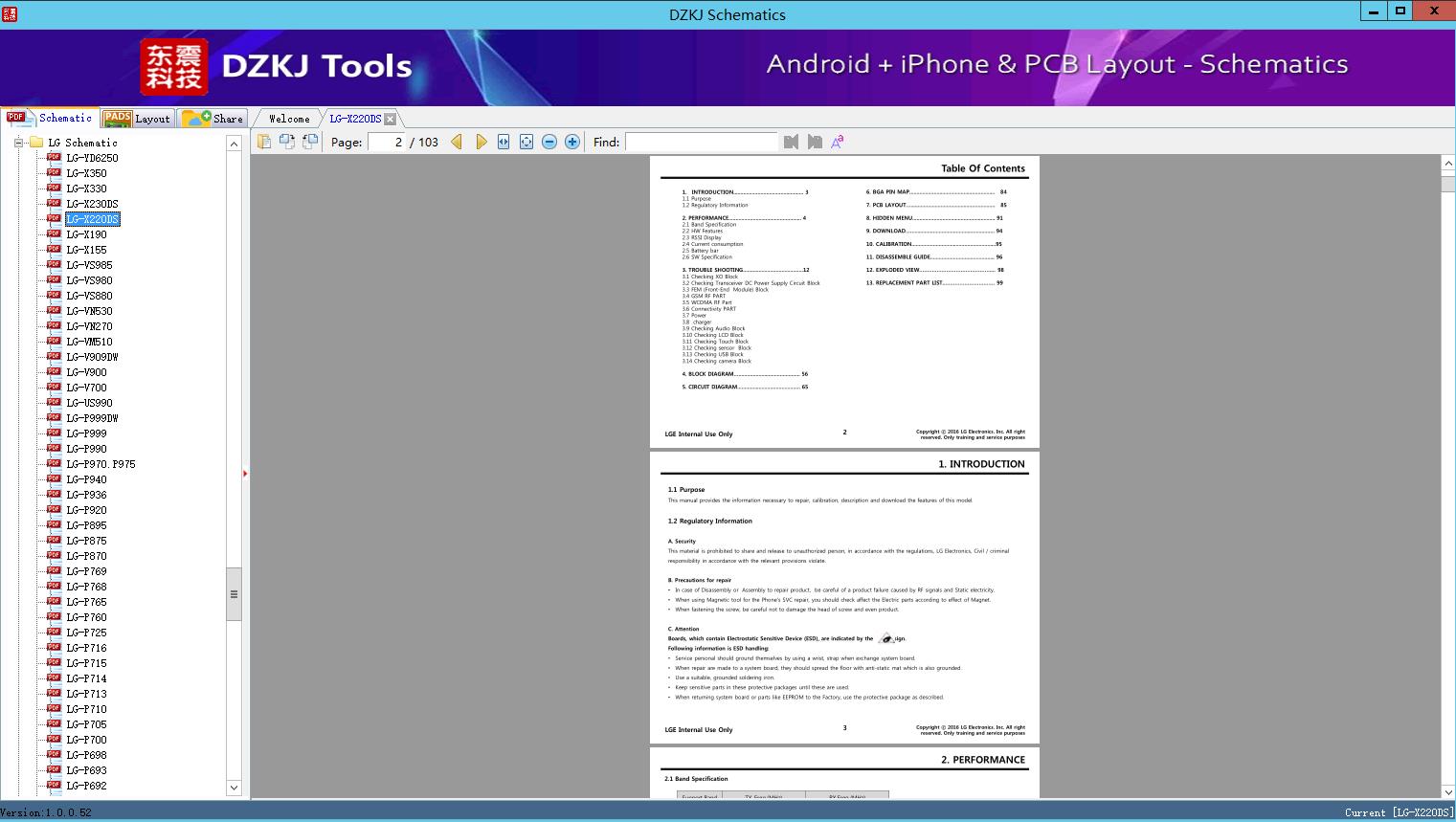Open the Share tab

click(213, 118)
